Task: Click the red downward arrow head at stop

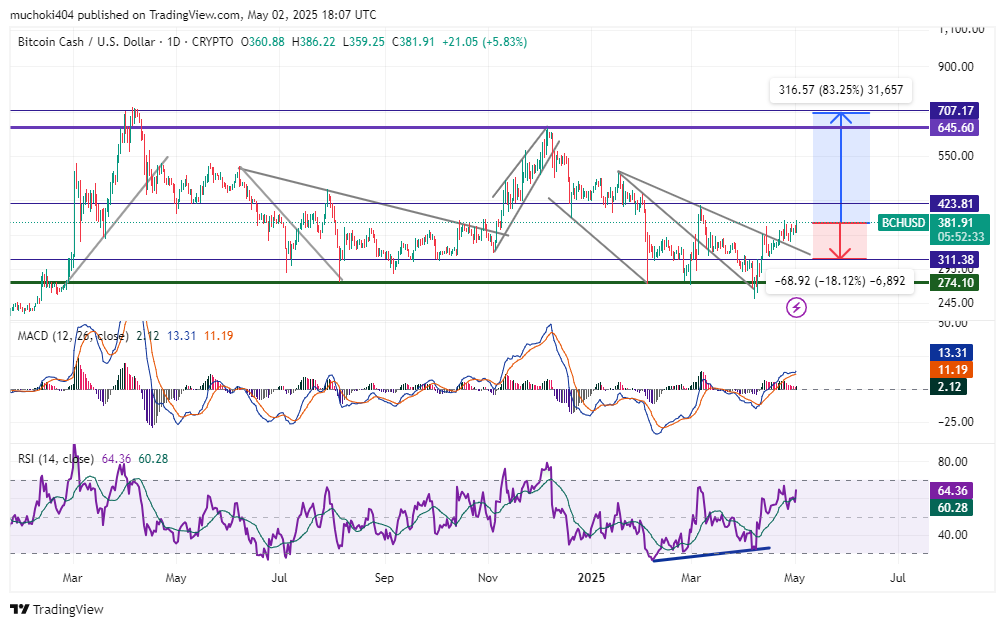Action: [x=841, y=254]
